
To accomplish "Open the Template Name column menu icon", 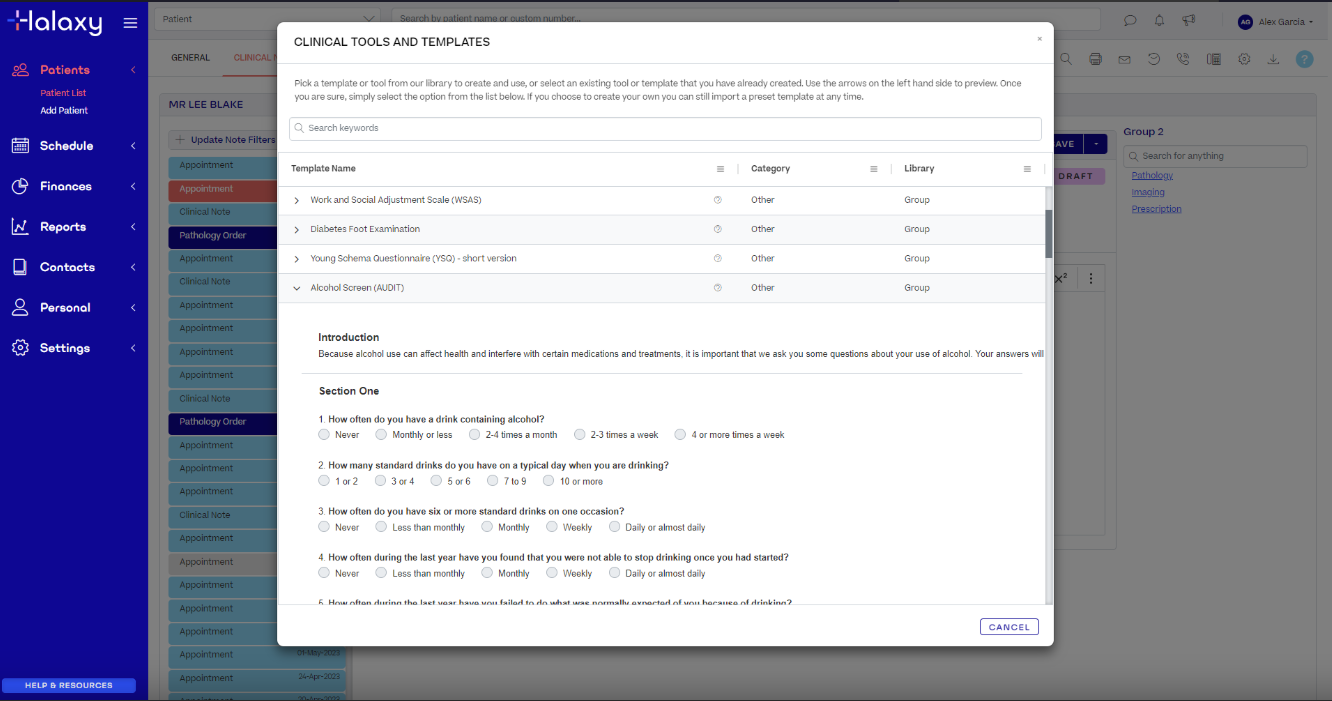I will tap(720, 169).
